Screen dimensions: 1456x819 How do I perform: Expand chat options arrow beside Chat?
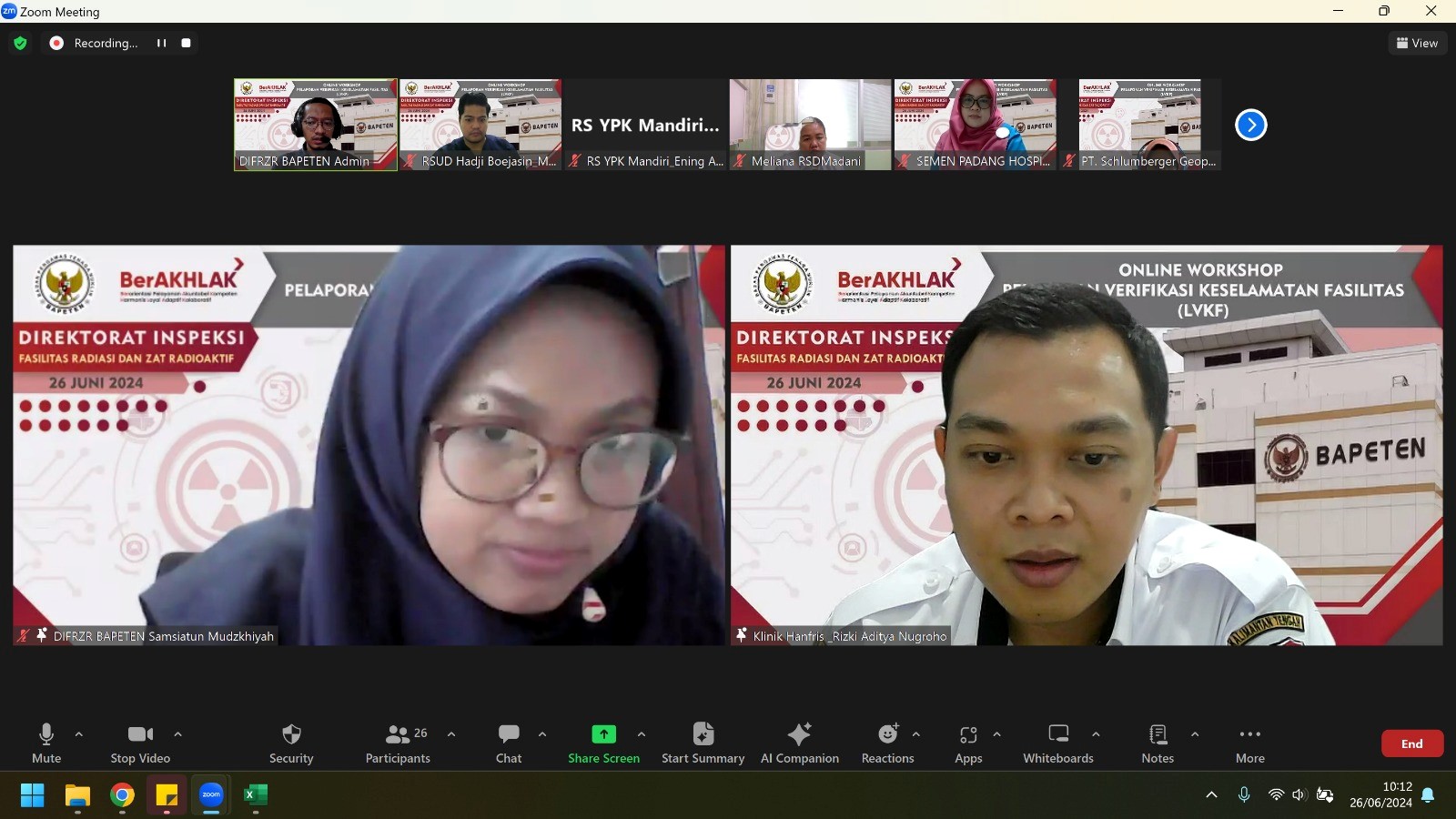(542, 734)
